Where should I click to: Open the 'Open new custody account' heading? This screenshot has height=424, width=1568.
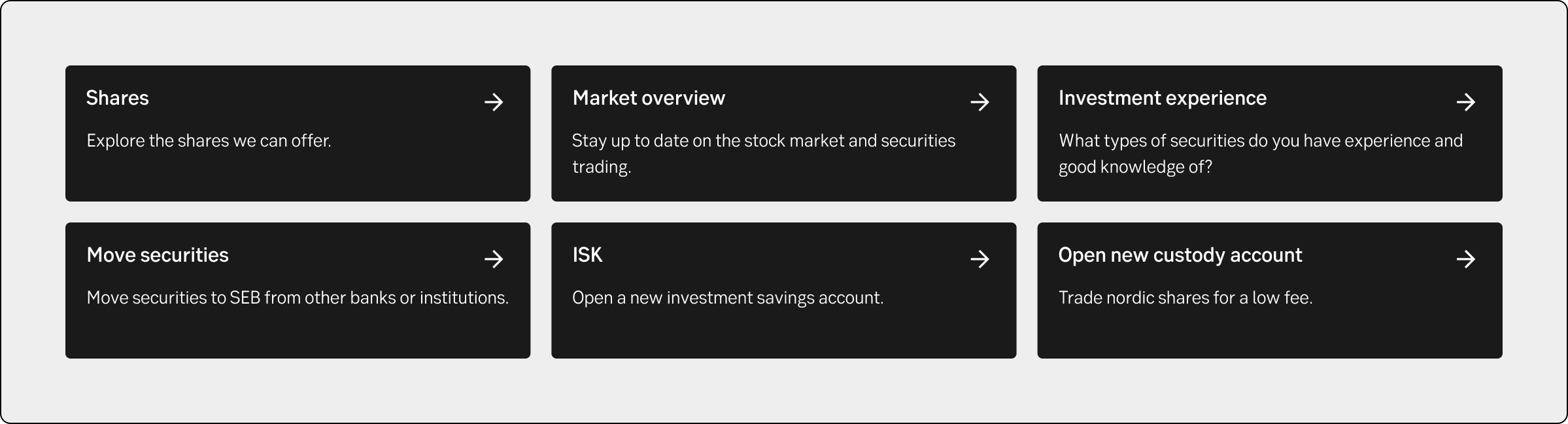click(1180, 255)
